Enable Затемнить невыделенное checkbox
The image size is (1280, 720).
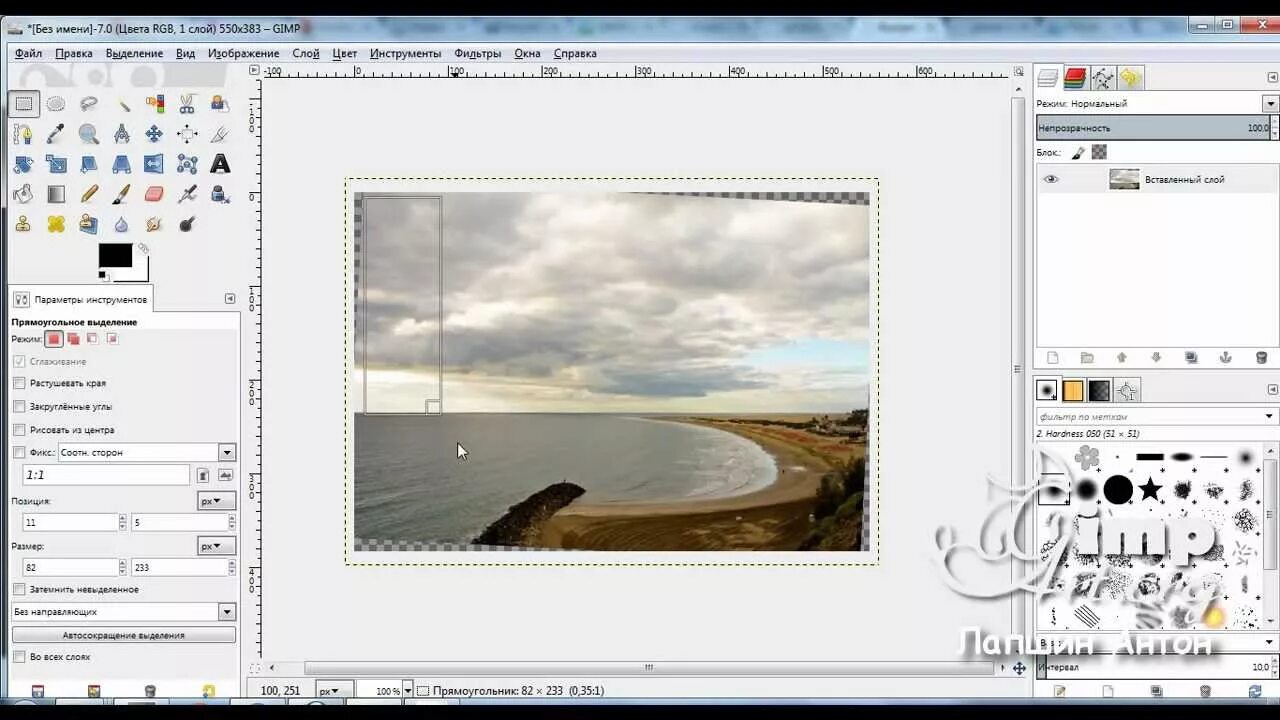pos(19,590)
